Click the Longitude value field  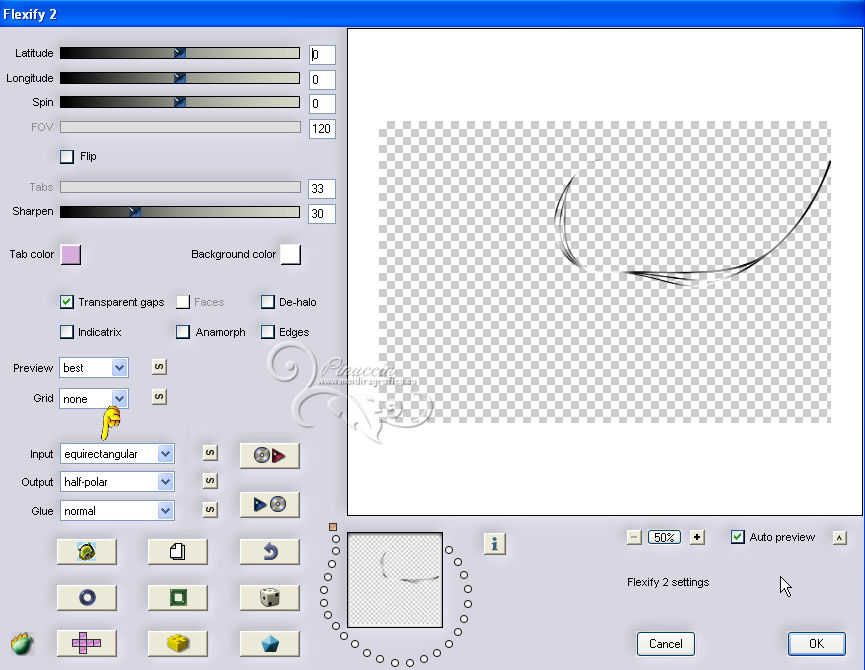point(322,79)
